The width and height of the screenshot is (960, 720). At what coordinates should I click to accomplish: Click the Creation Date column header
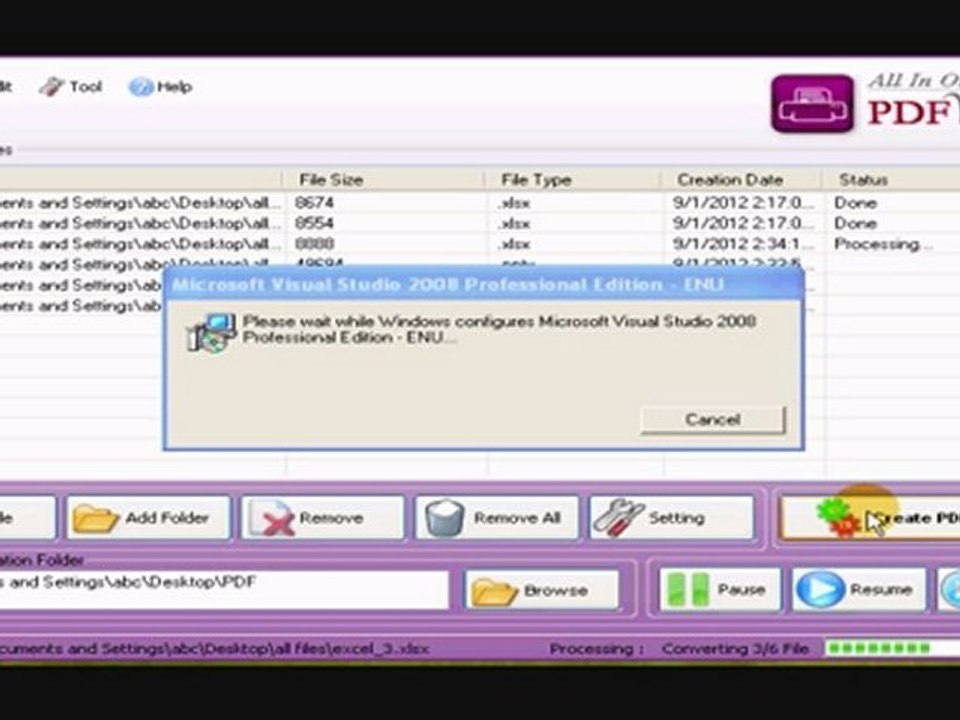click(741, 179)
